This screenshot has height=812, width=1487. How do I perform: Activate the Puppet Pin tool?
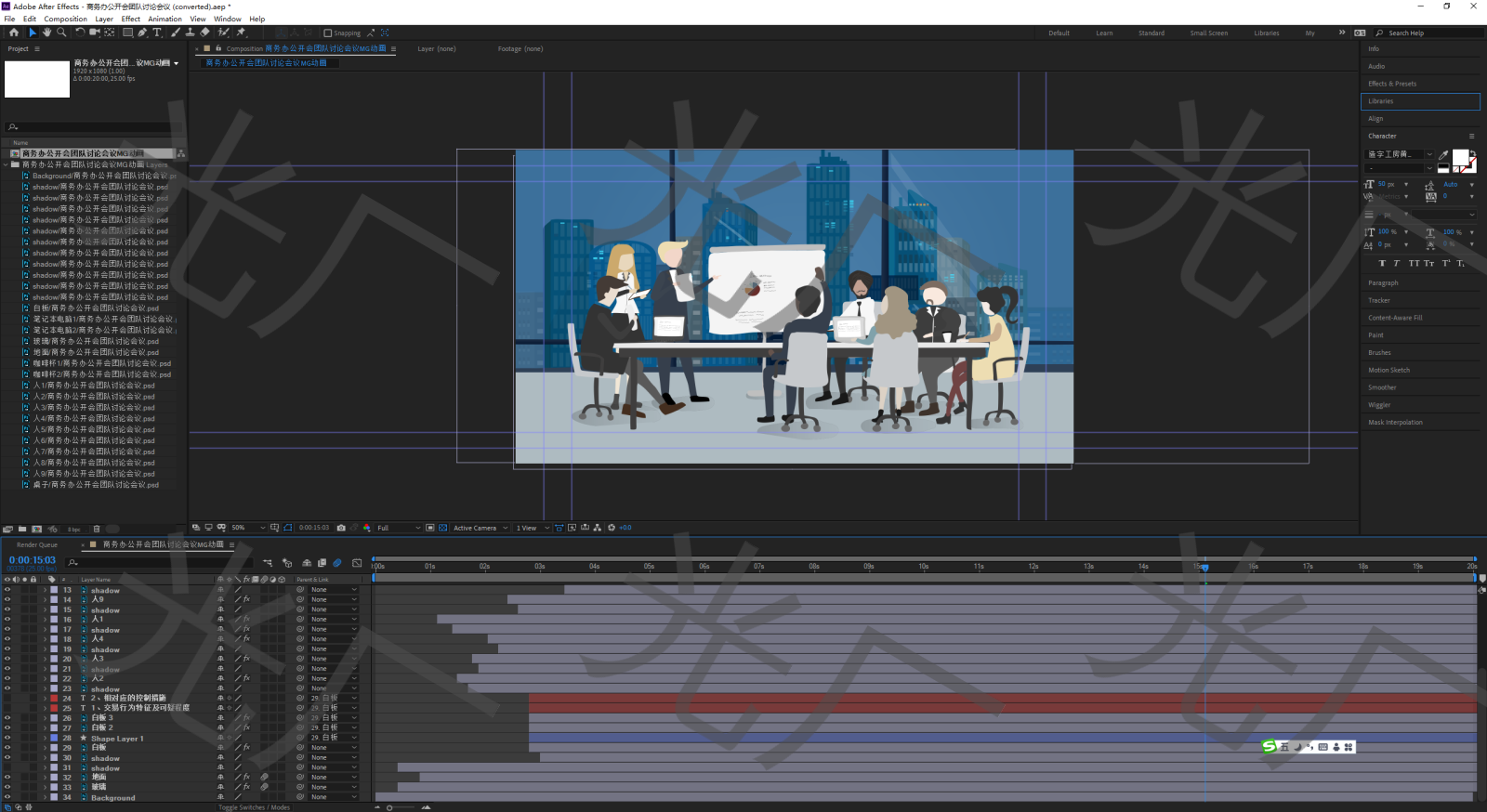click(x=241, y=33)
